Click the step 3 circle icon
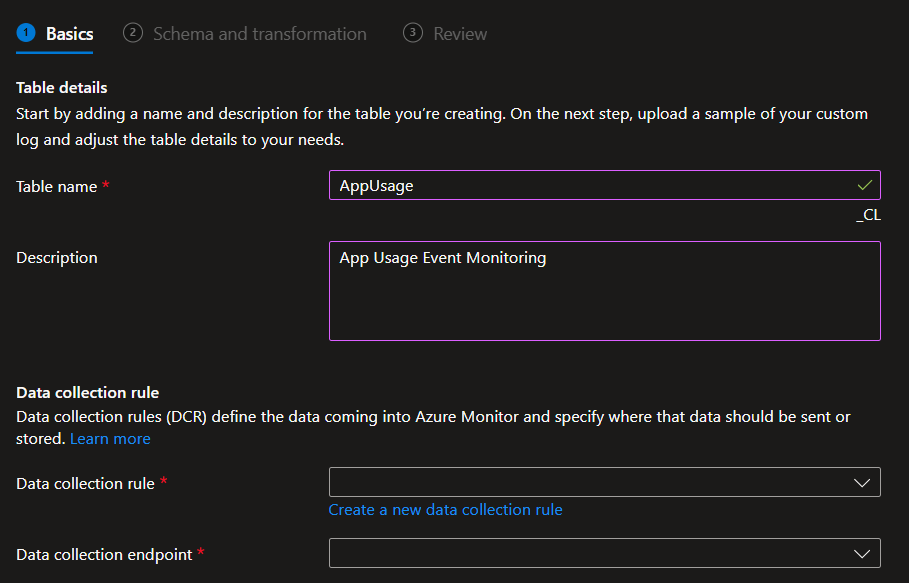Viewport: 909px width, 583px height. [412, 33]
